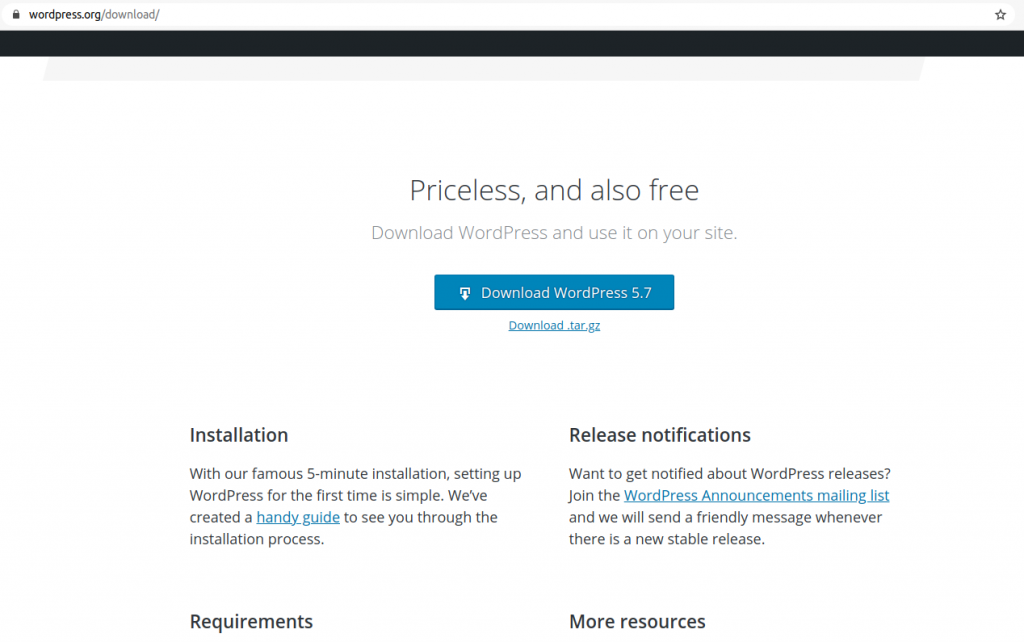Open the Download .tar.gz link
The width and height of the screenshot is (1024, 642).
click(x=554, y=324)
